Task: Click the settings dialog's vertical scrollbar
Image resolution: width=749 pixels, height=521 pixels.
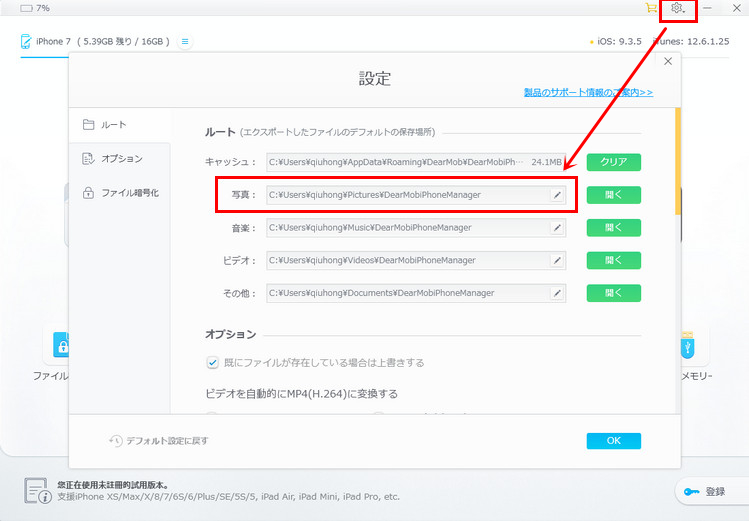Action: (677, 161)
